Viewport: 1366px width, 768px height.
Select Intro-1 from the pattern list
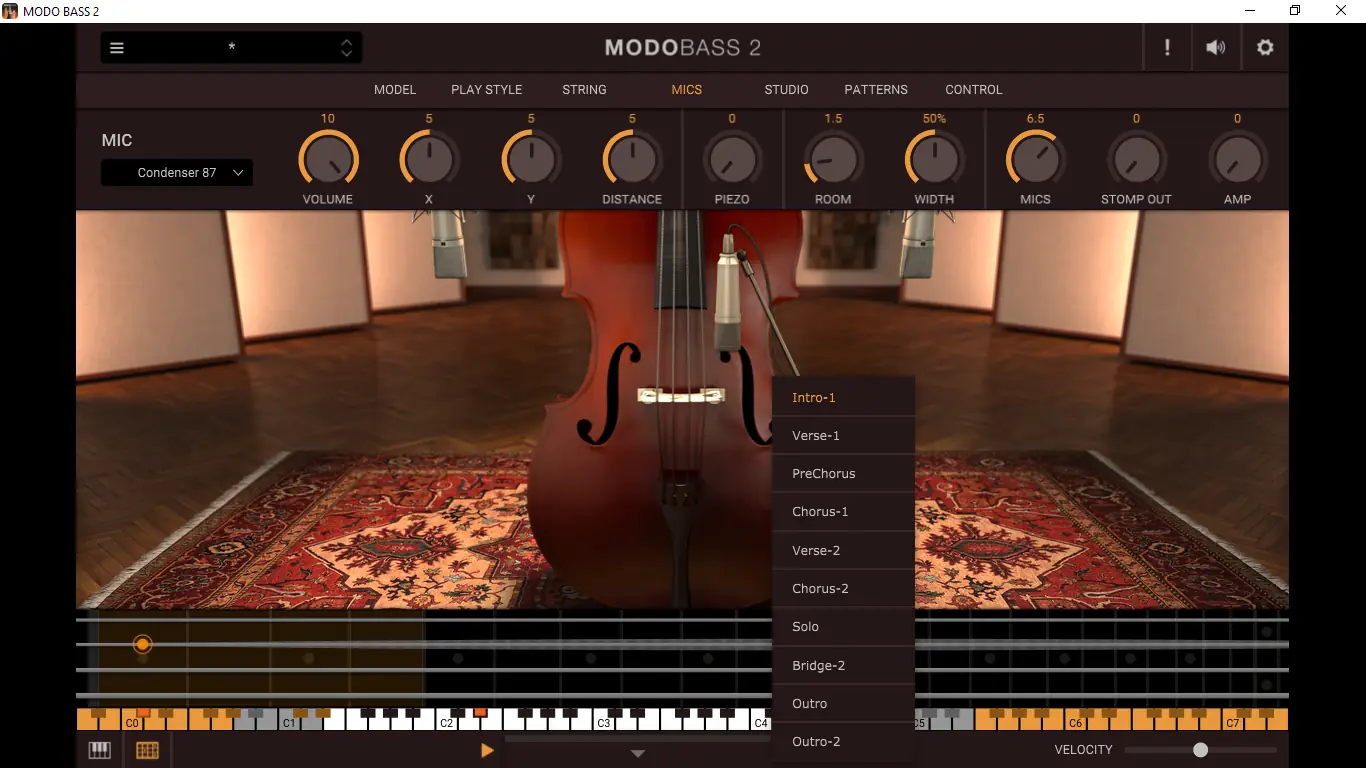tap(844, 397)
